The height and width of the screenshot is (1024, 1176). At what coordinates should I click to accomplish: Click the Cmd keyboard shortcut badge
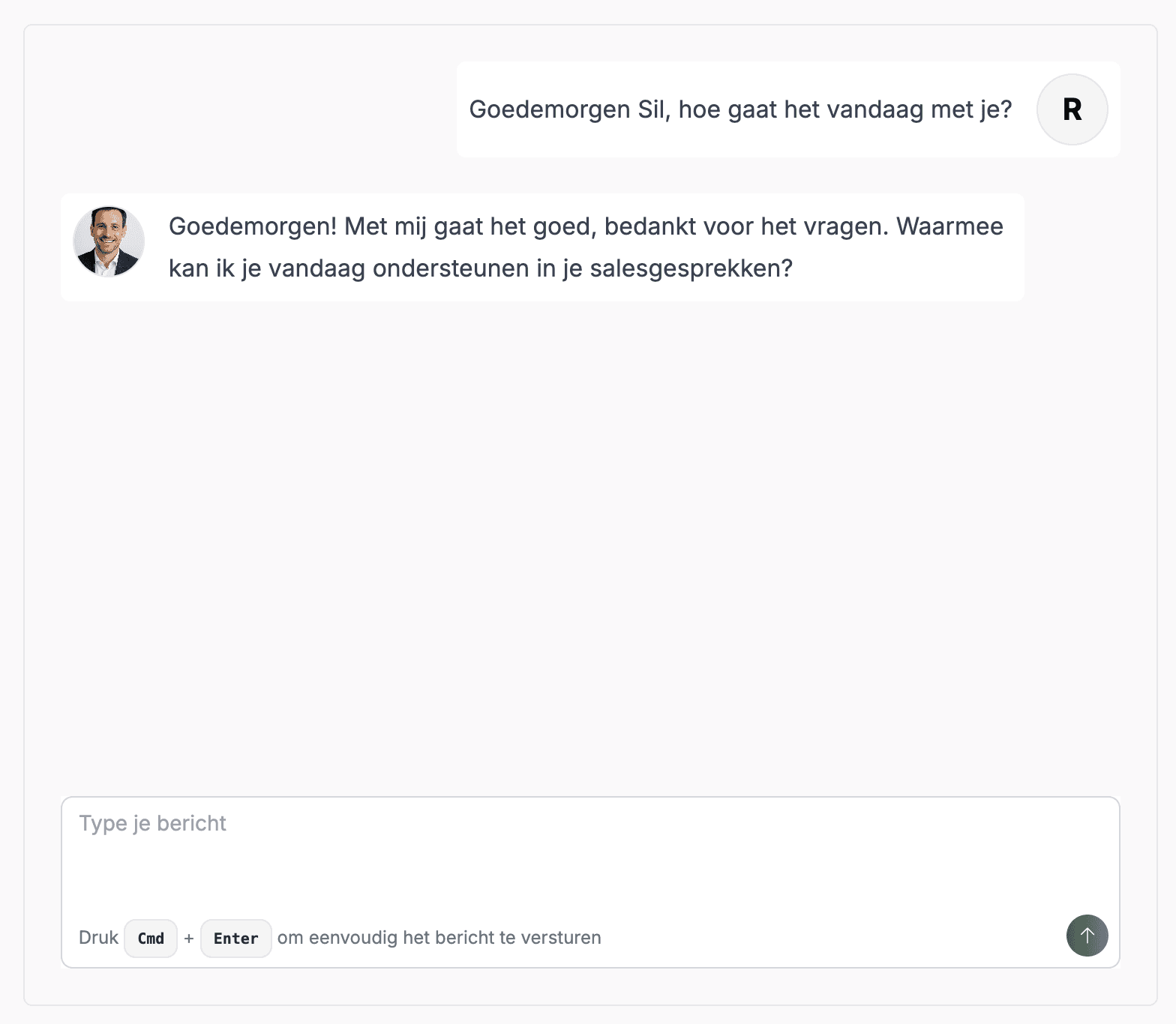[150, 938]
